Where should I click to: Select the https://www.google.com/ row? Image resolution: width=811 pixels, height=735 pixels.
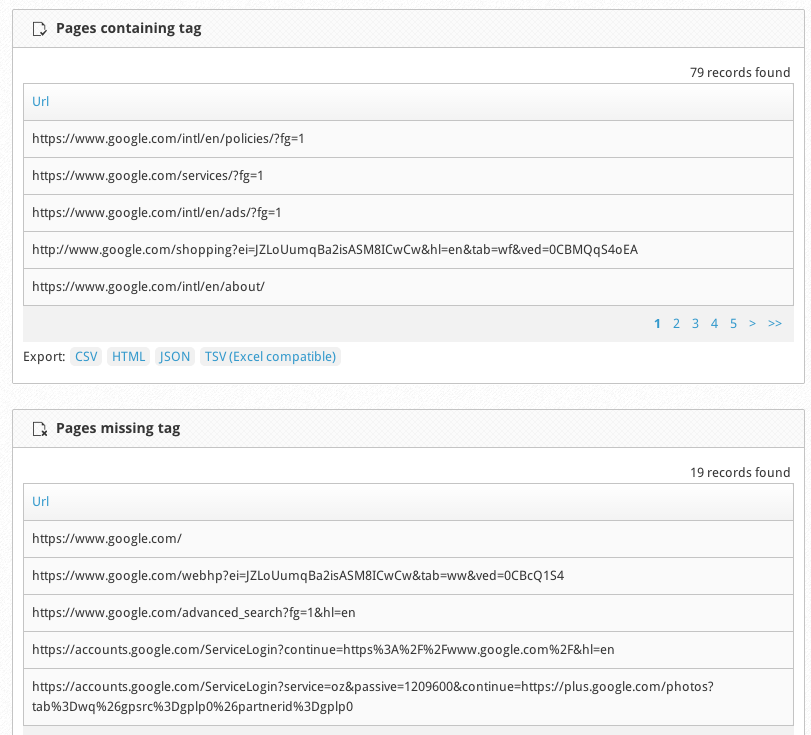click(x=408, y=539)
